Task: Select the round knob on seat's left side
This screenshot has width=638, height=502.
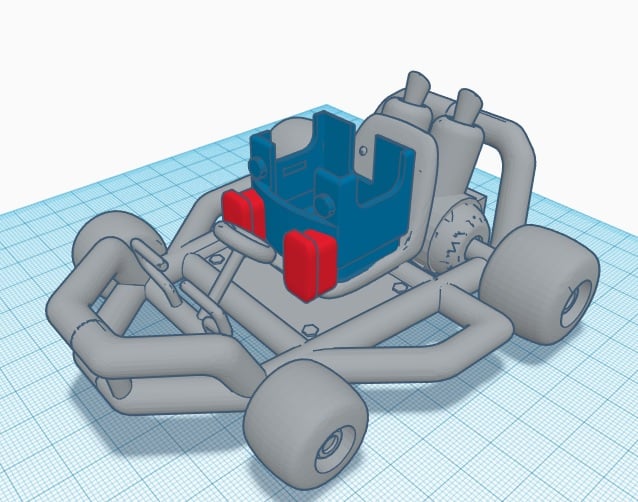Action: 256,167
